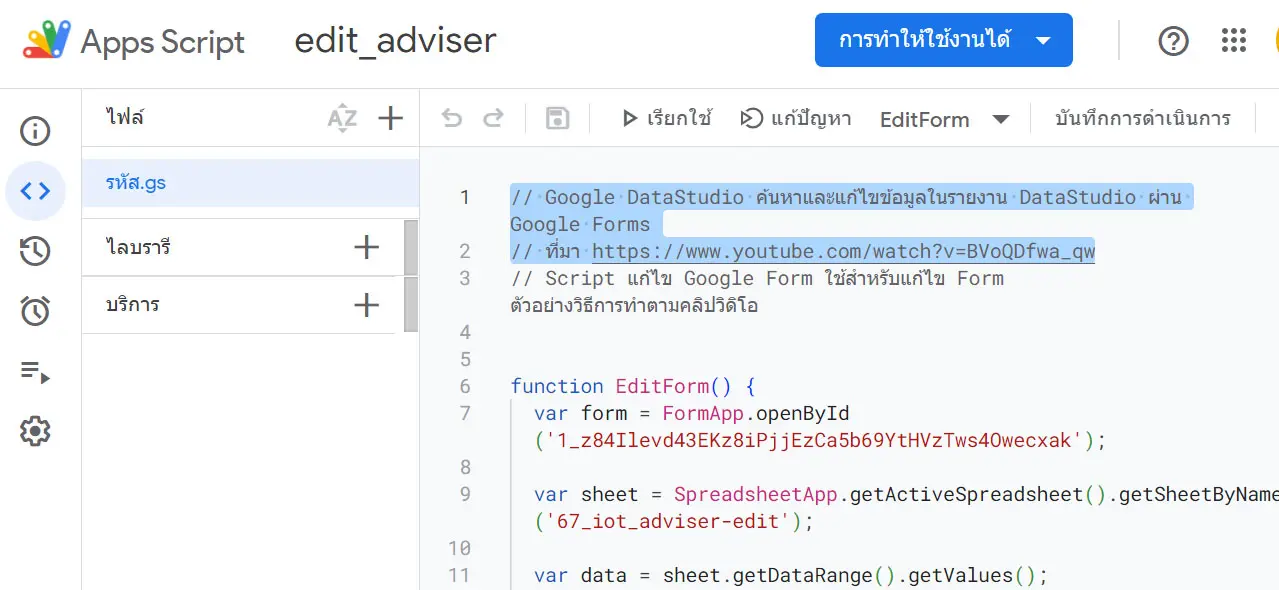Open the Executions list
The width and height of the screenshot is (1279, 590).
pyautogui.click(x=36, y=373)
